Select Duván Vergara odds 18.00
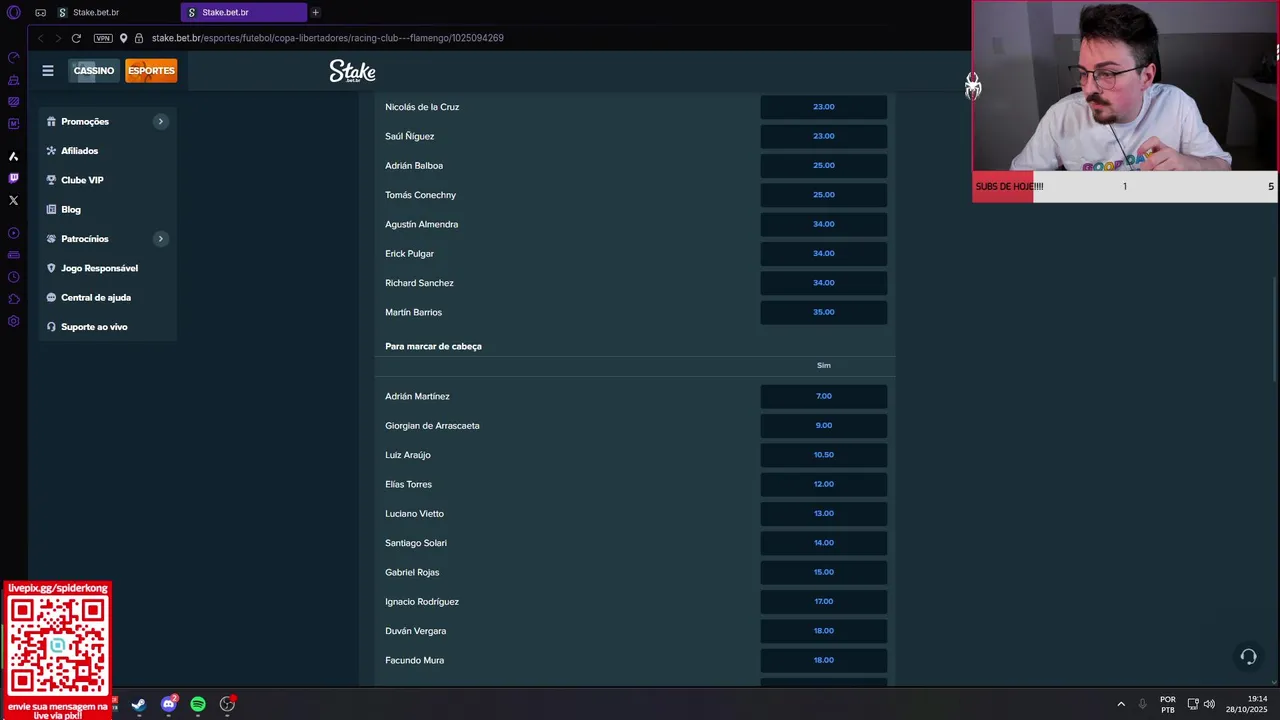The height and width of the screenshot is (720, 1280). click(x=823, y=631)
